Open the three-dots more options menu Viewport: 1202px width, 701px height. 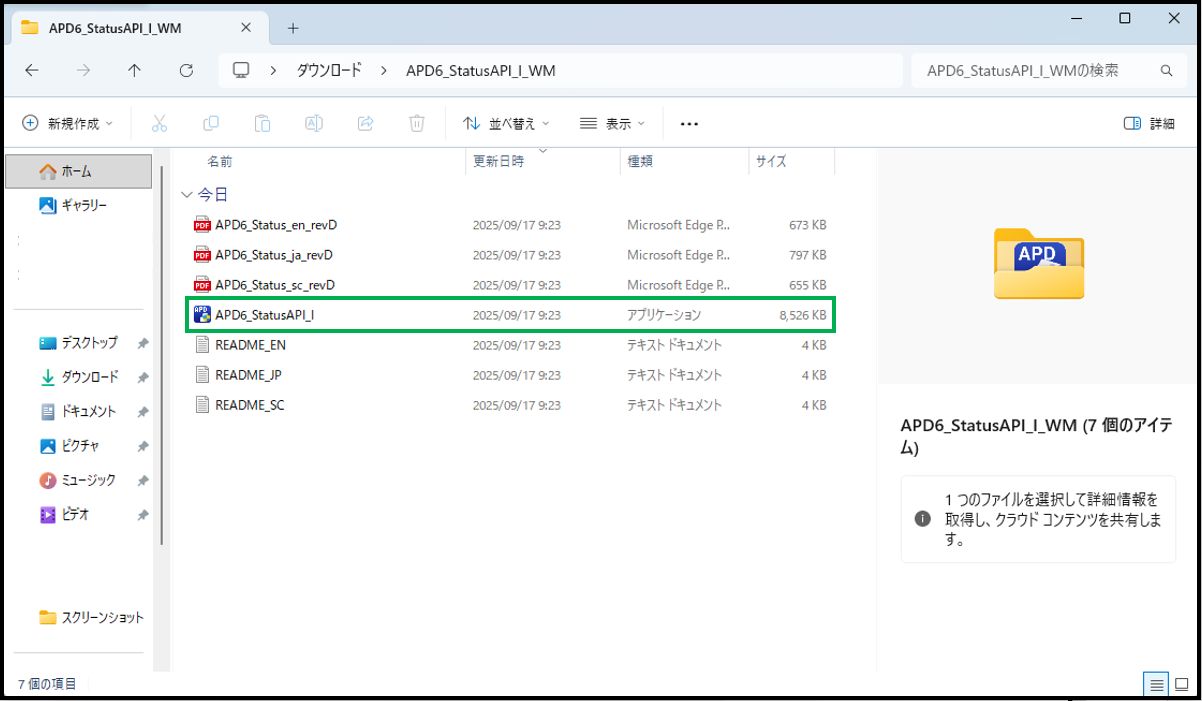(689, 123)
